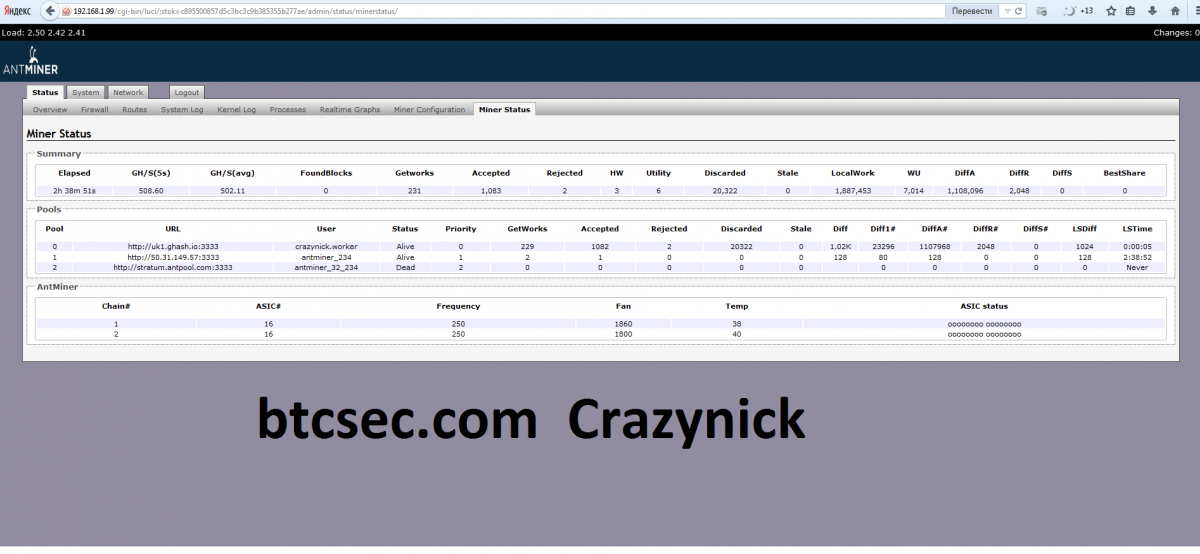Click the Перевести translate button
Screen dimensions: 1200x554
click(x=972, y=11)
